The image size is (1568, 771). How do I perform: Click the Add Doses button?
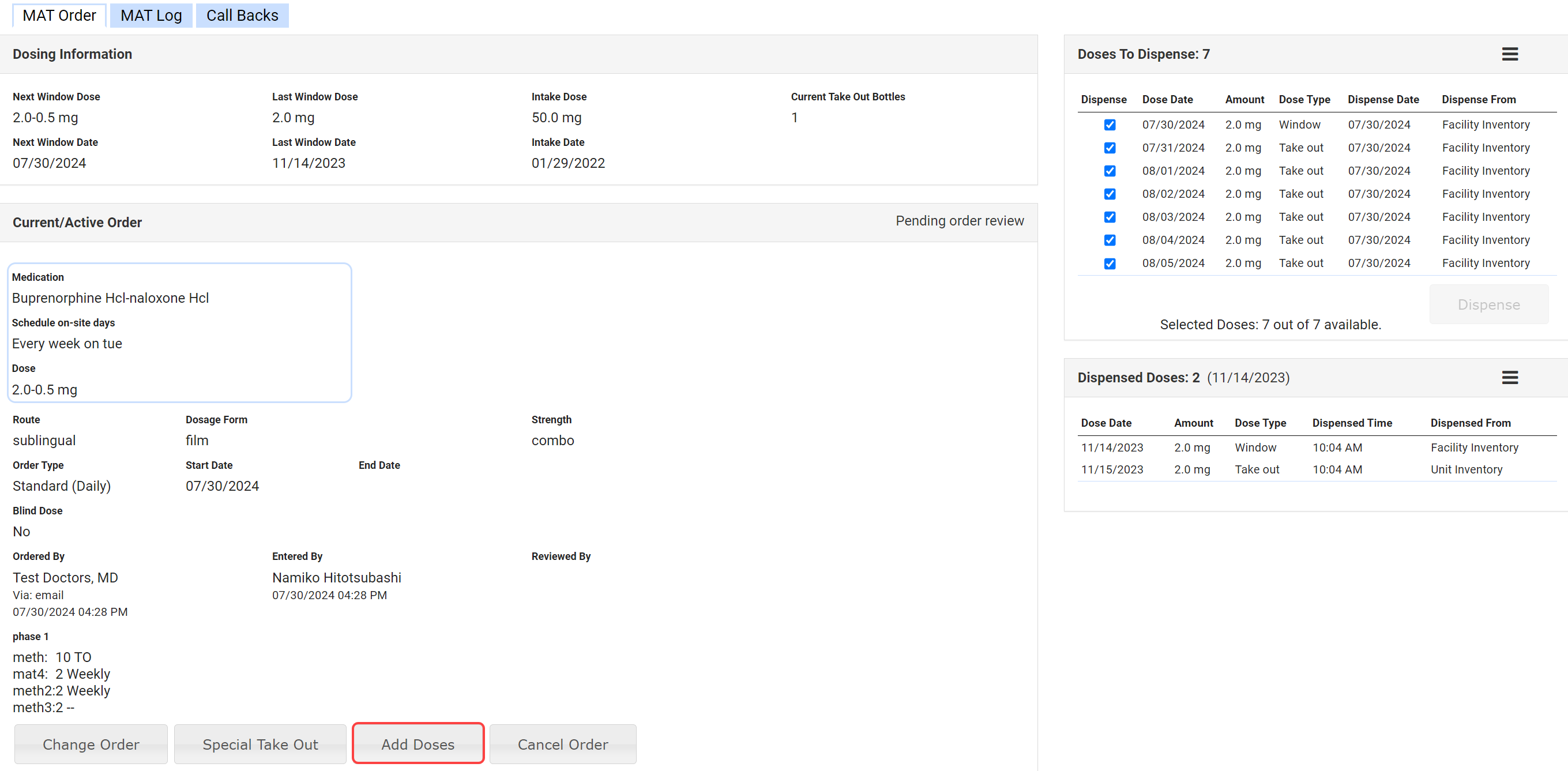(x=418, y=744)
